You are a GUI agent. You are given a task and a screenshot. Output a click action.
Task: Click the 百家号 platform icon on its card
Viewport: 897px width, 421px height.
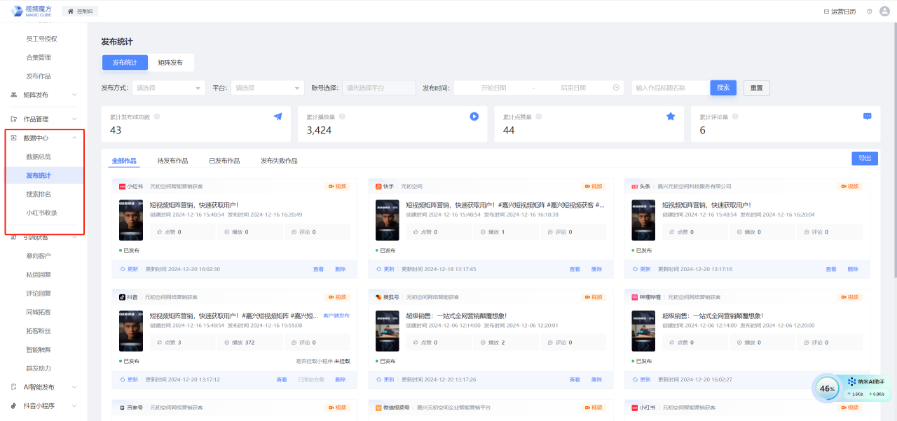(122, 407)
